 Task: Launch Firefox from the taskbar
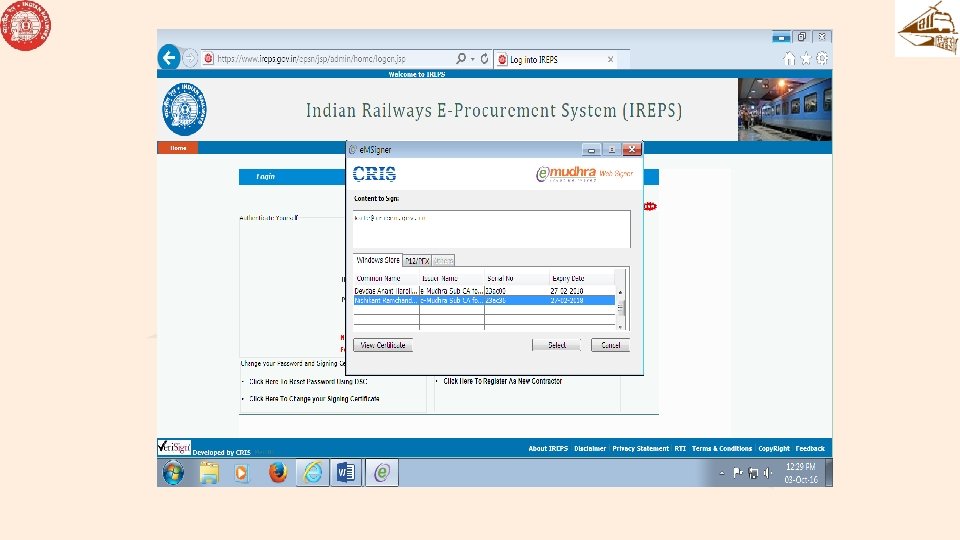pyautogui.click(x=277, y=473)
